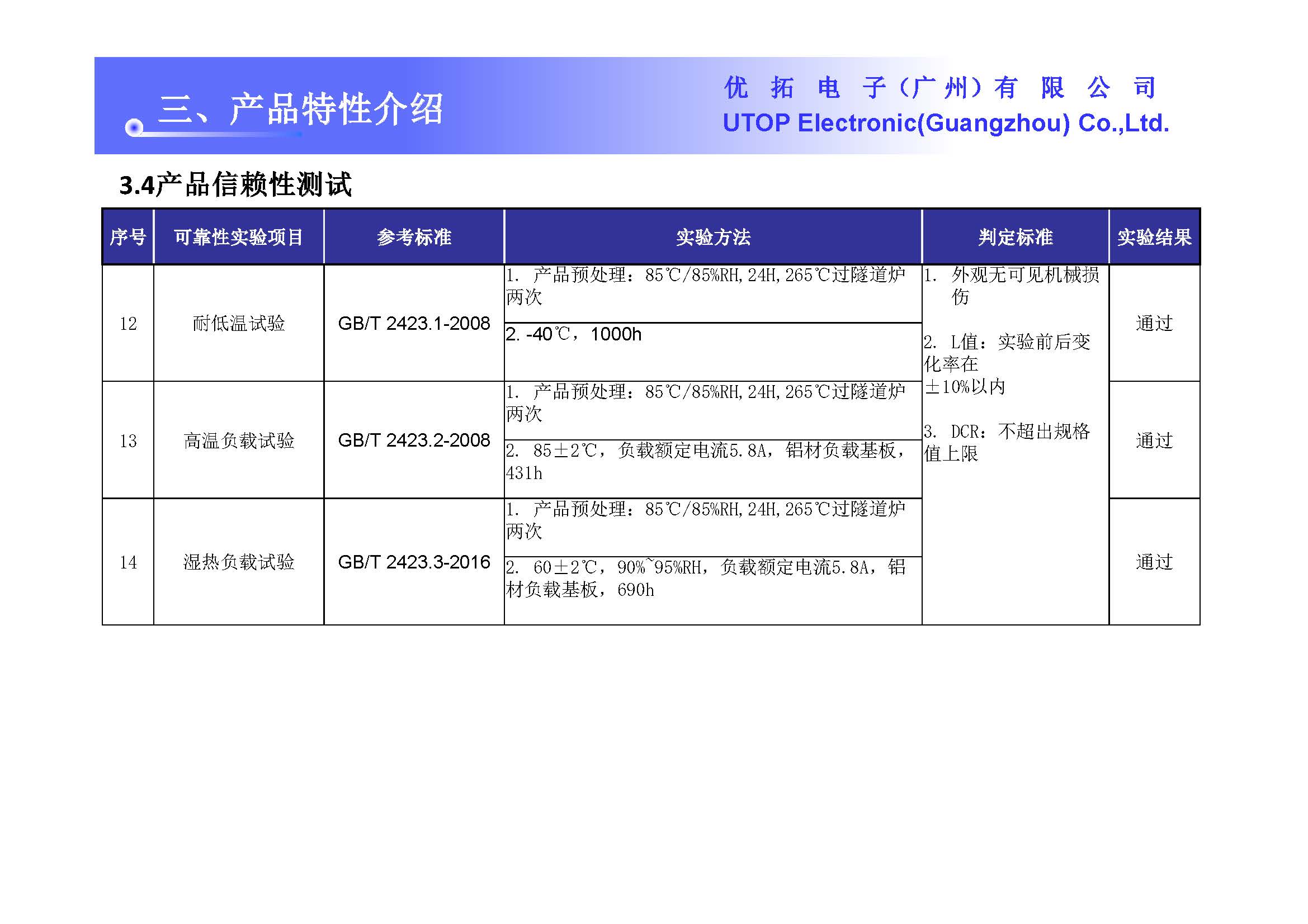Click UTOP Electronic(Guangzhou) Co.,Ltd. text
This screenshot has width=1308, height=924.
tap(945, 123)
